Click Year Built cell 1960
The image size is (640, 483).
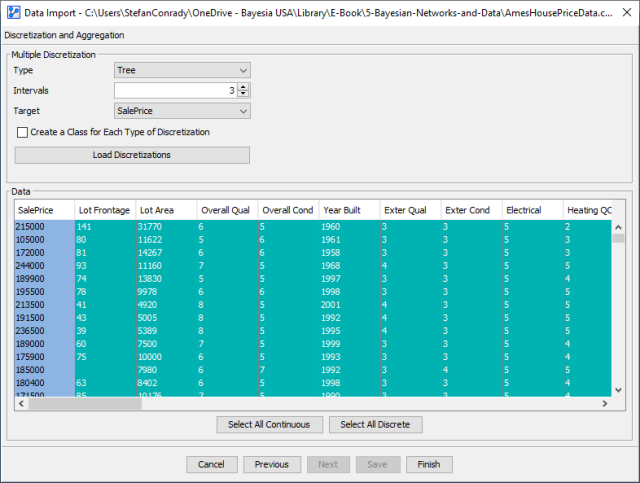coord(350,227)
